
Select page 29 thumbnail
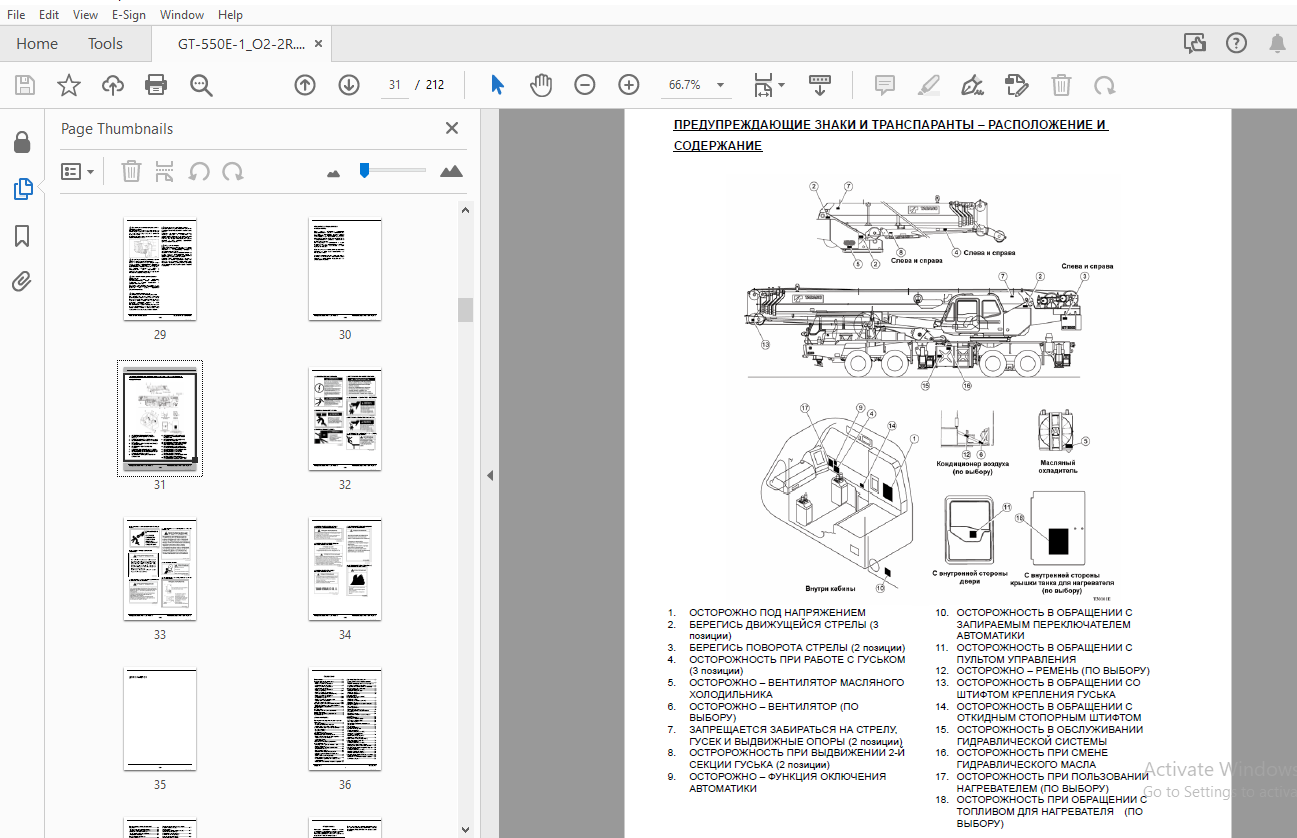160,269
